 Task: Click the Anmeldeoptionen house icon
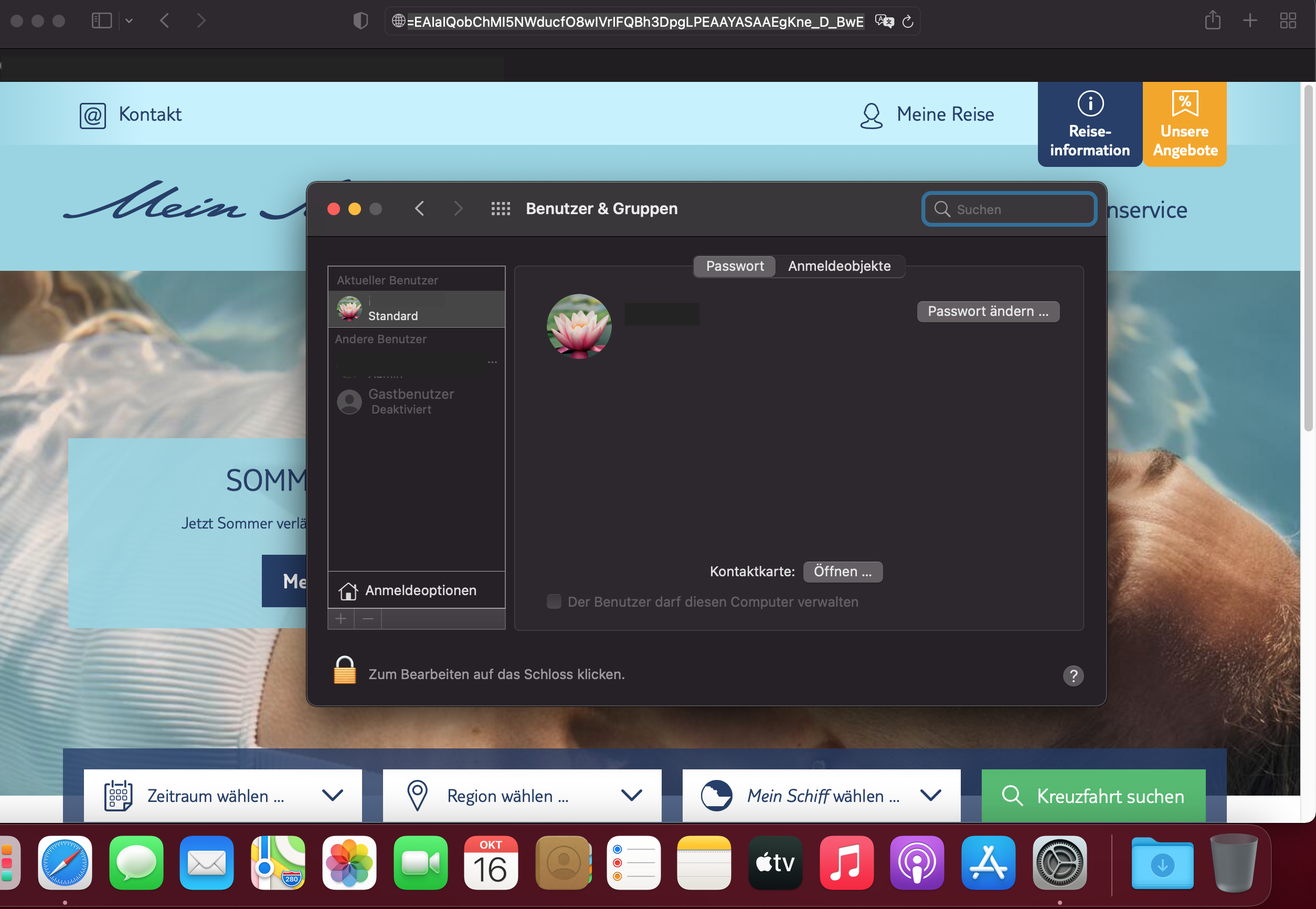point(348,590)
